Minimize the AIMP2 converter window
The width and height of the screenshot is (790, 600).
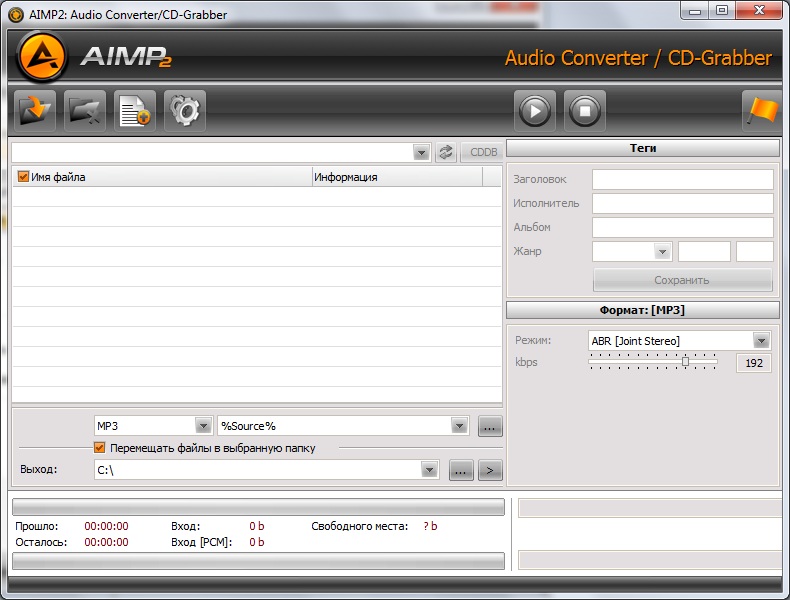pos(695,11)
